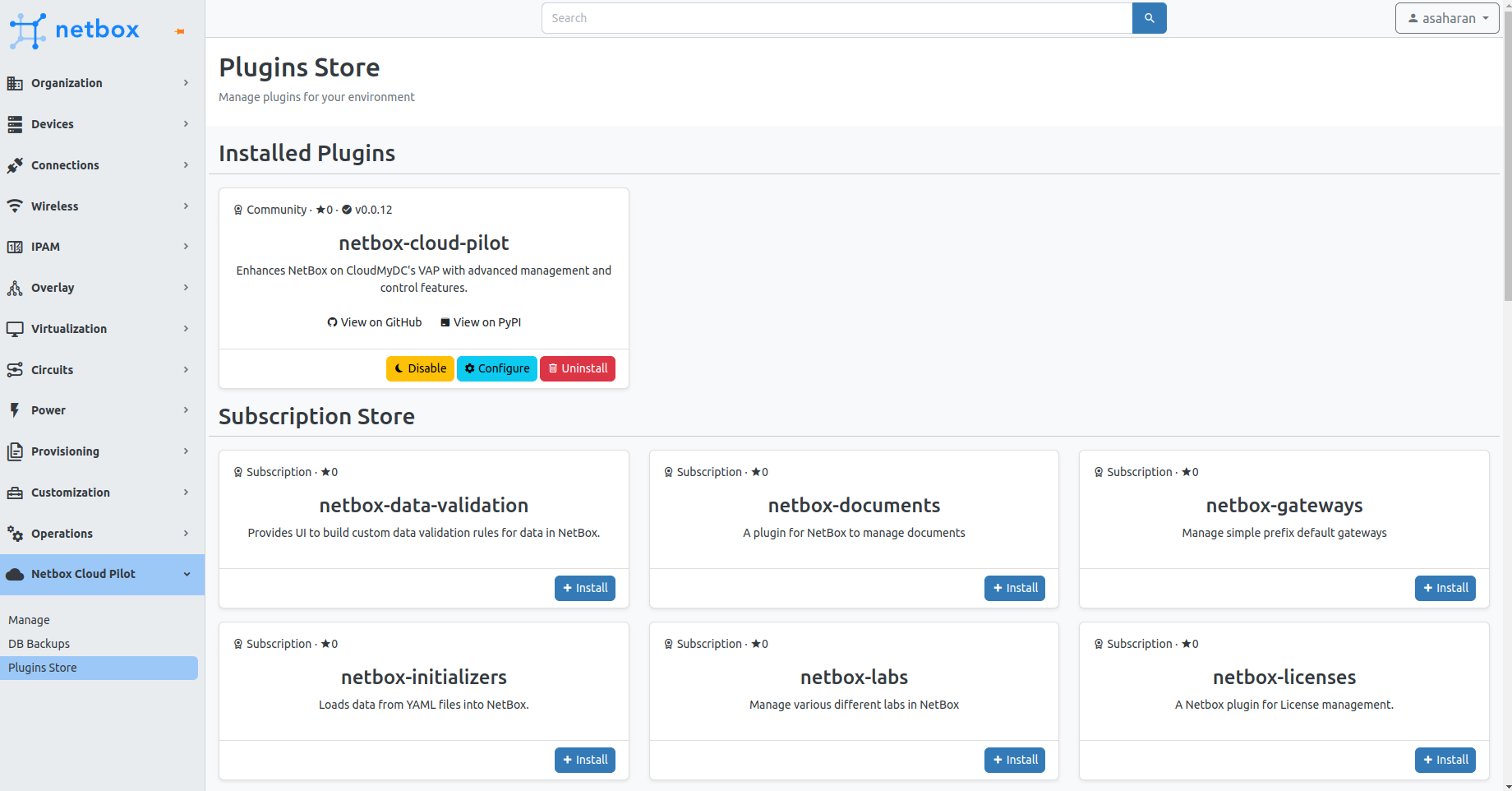Image resolution: width=1512 pixels, height=791 pixels.
Task: Install the netbox-labs plugin
Action: 1015,760
